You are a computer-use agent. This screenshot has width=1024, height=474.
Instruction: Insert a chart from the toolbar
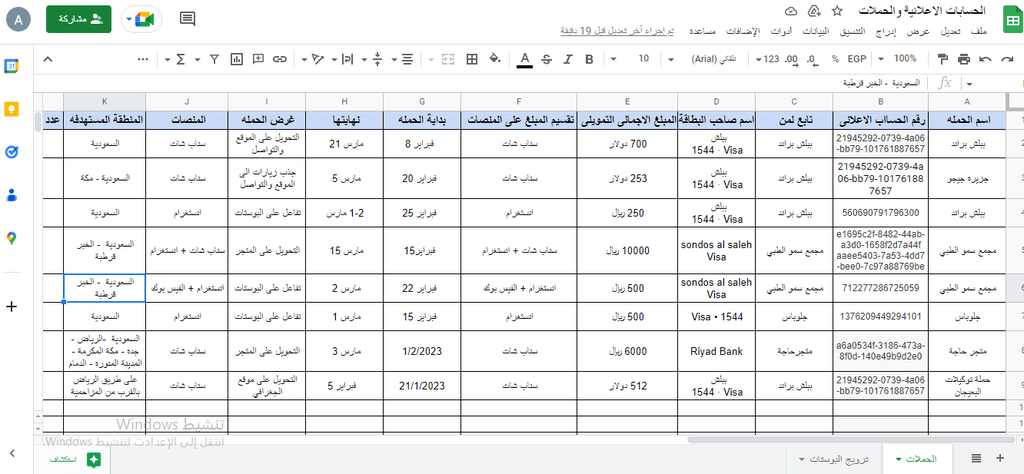(x=236, y=59)
